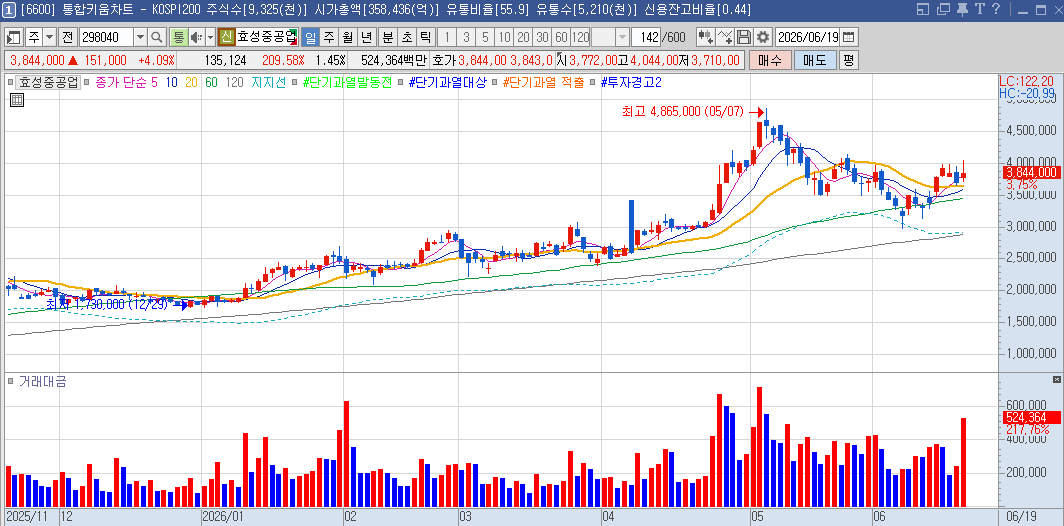The width and height of the screenshot is (1064, 526).
Task: Select the 틱 tick period tab
Action: pyautogui.click(x=425, y=37)
